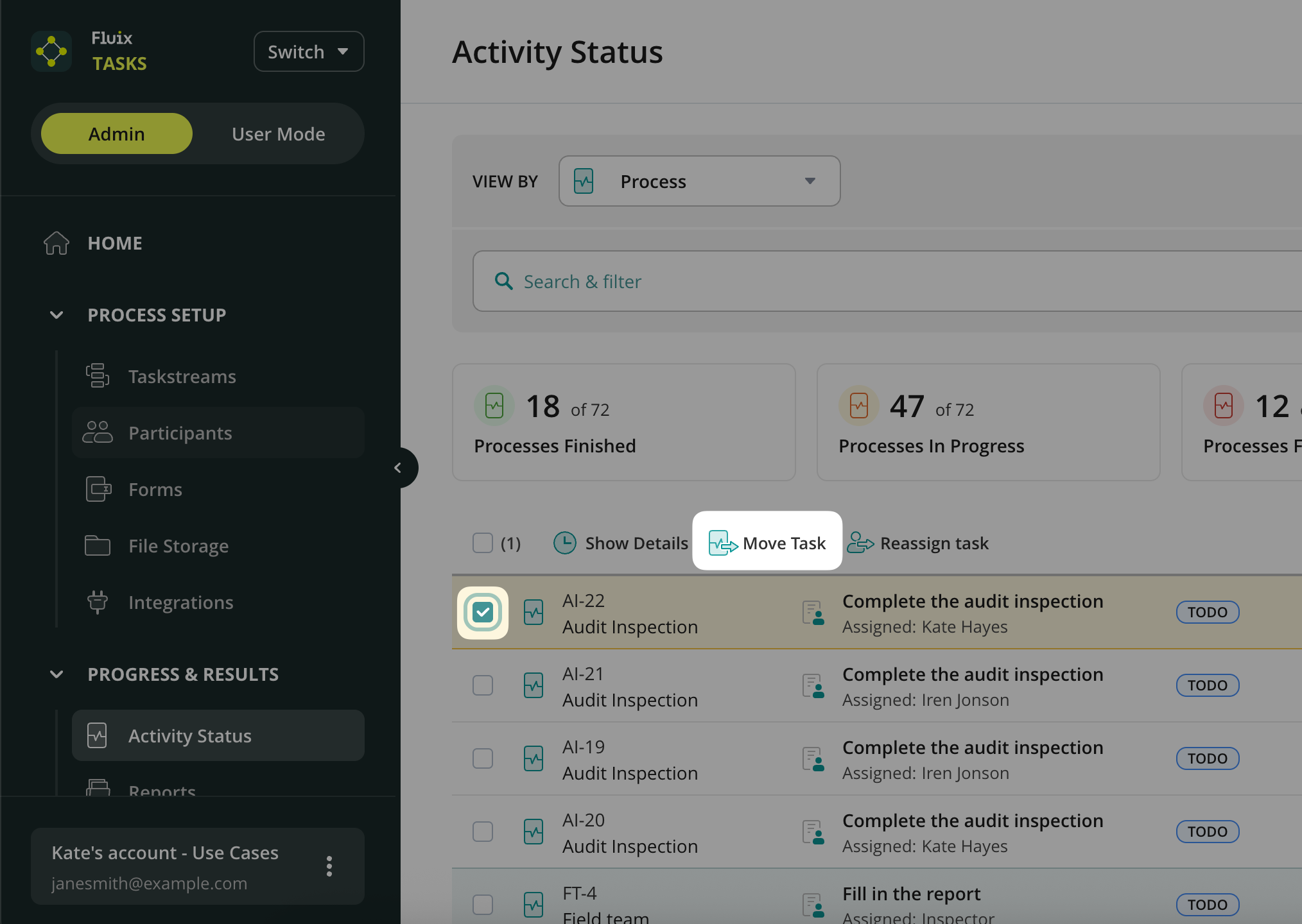
Task: Open the Home icon in sidebar
Action: tap(56, 243)
